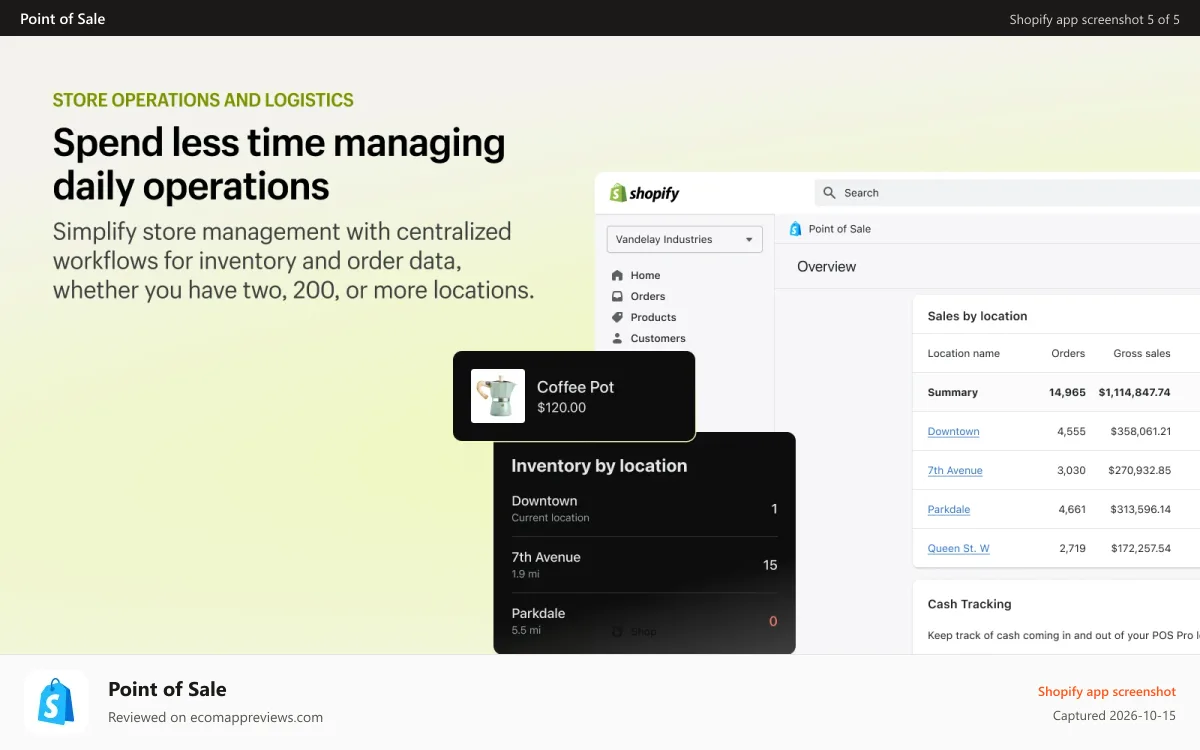
Task: Click the Current location label under Downtown
Action: (x=550, y=518)
